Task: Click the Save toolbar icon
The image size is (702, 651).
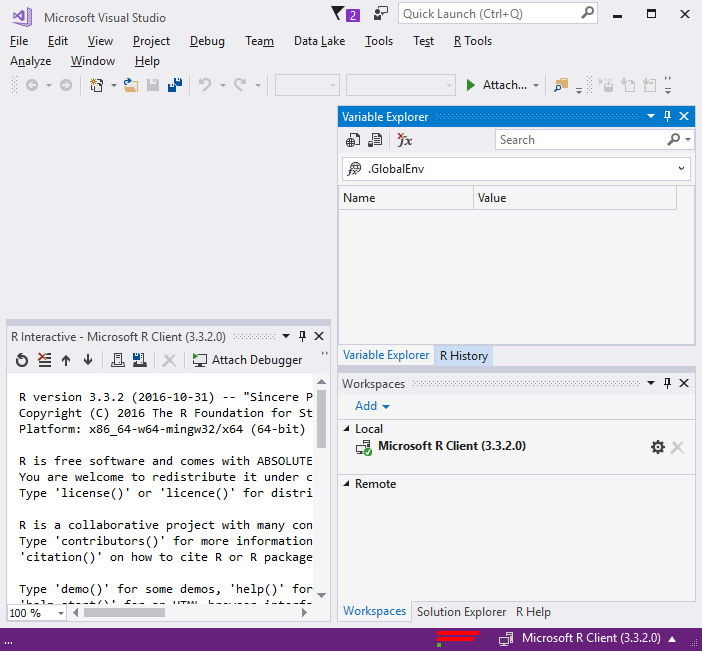Action: [x=153, y=85]
